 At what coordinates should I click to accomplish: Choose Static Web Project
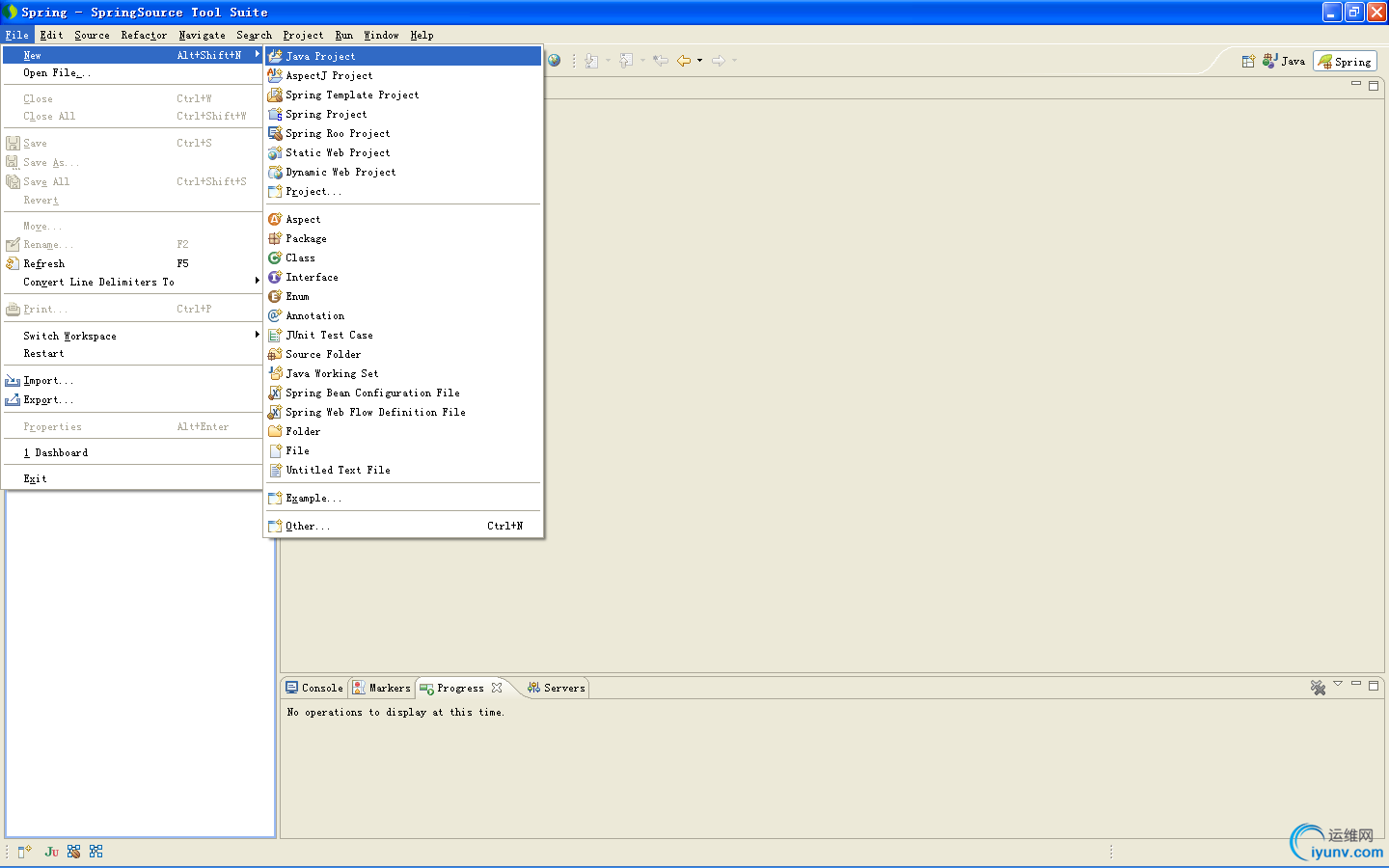[x=403, y=152]
